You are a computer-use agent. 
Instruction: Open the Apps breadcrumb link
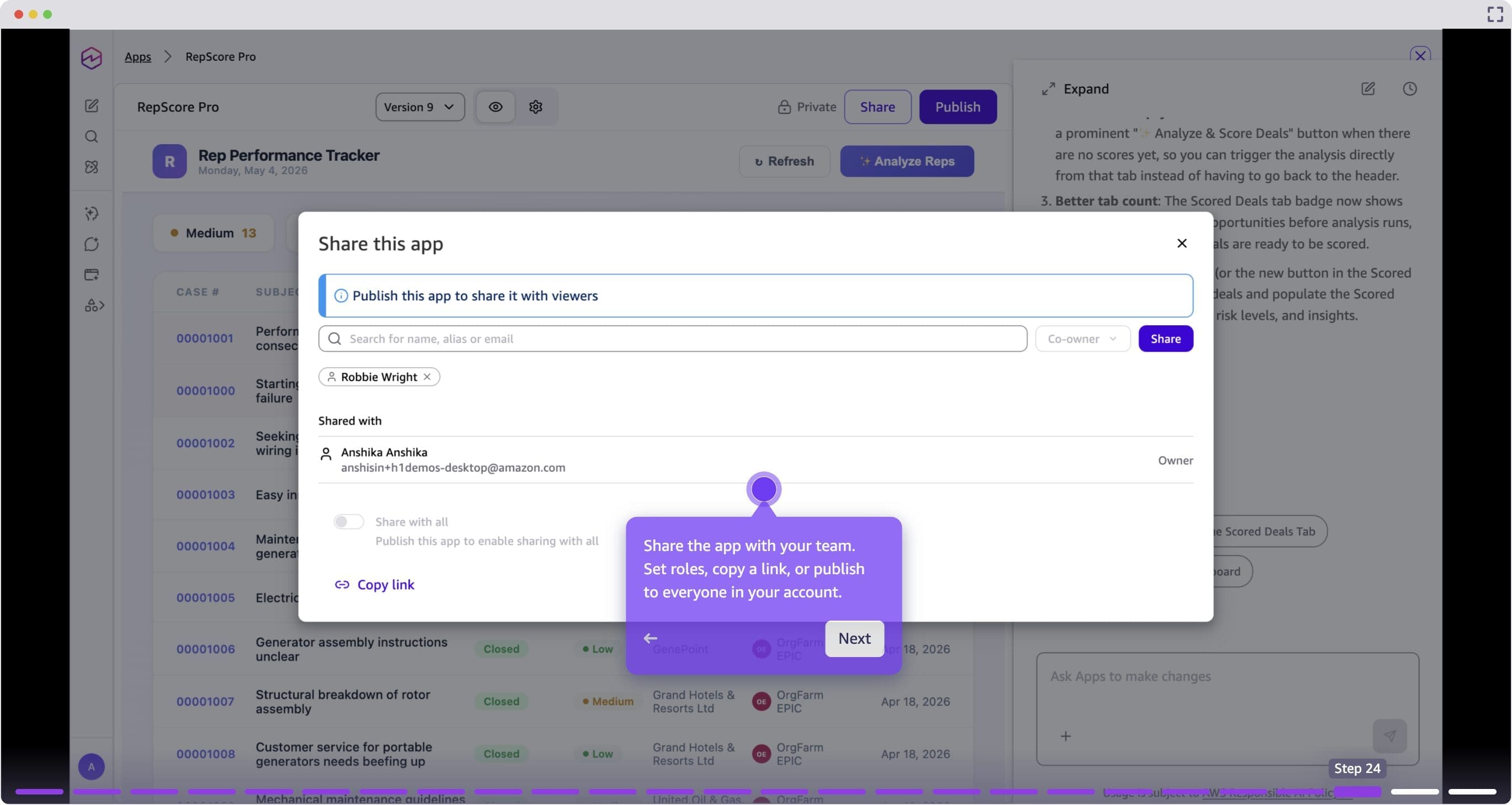(x=138, y=56)
